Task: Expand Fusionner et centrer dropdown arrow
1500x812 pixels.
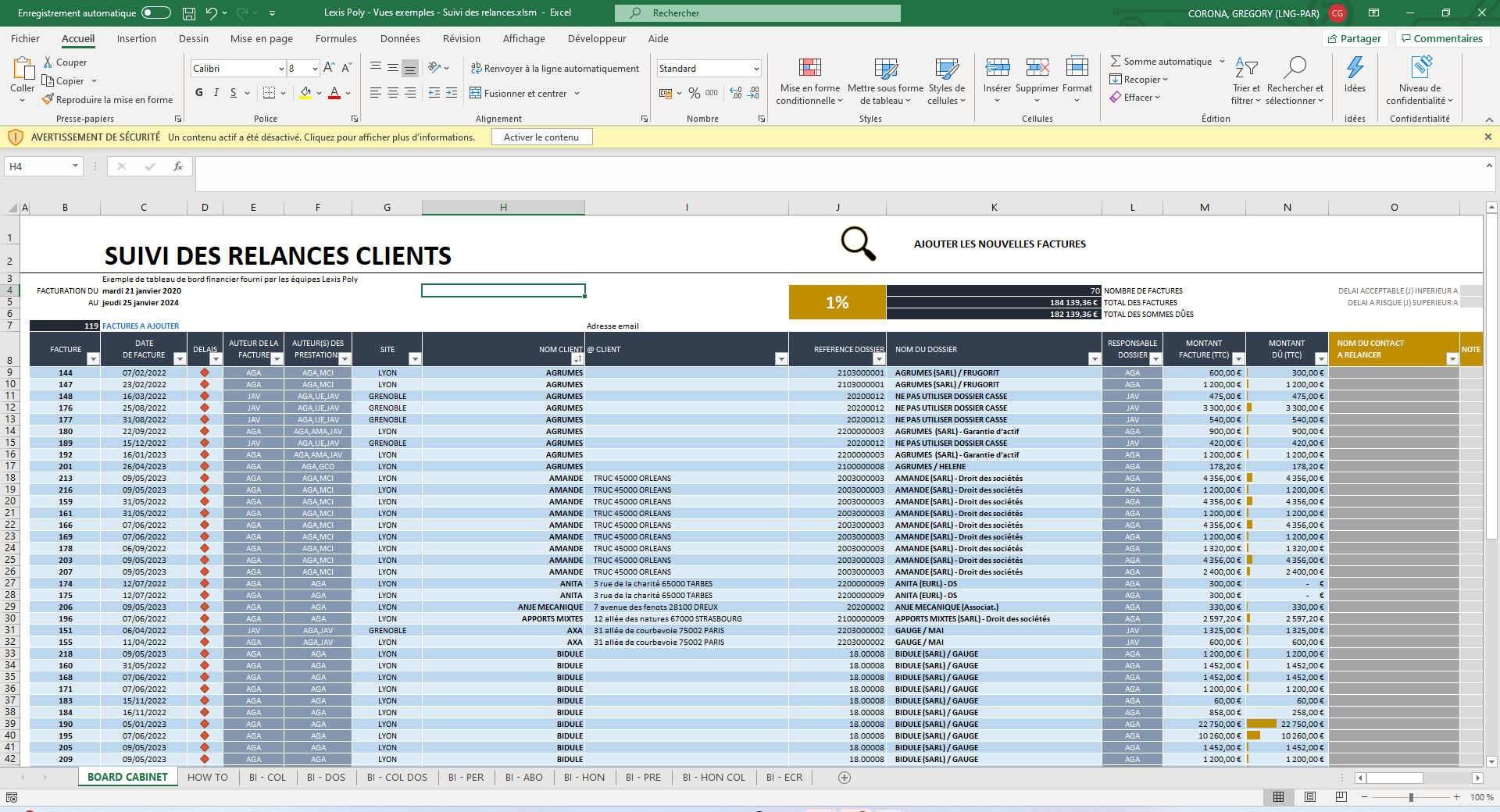Action: tap(577, 94)
